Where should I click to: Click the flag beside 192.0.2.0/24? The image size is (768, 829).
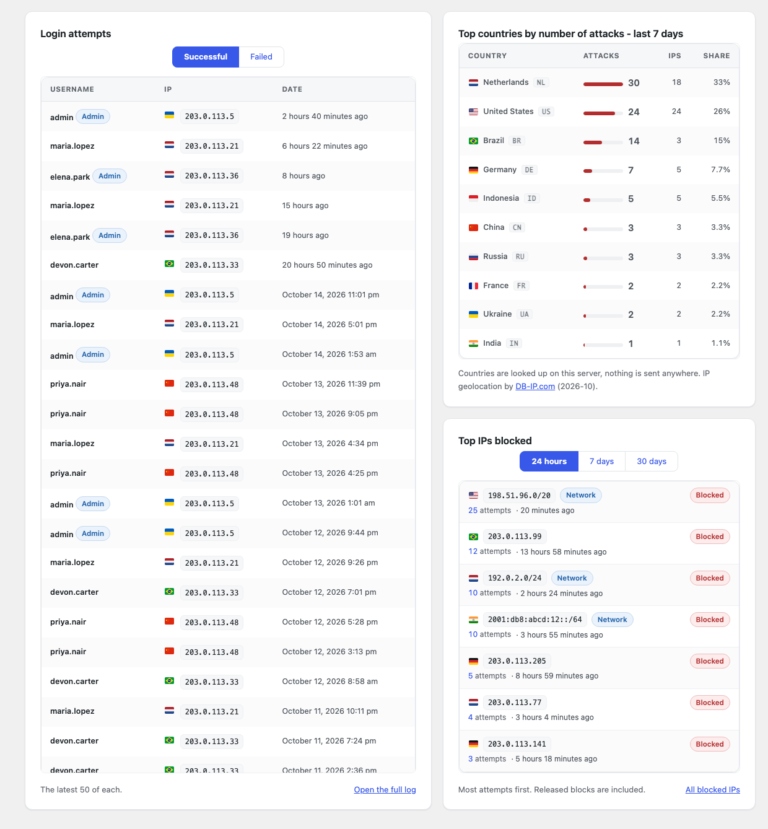[474, 578]
